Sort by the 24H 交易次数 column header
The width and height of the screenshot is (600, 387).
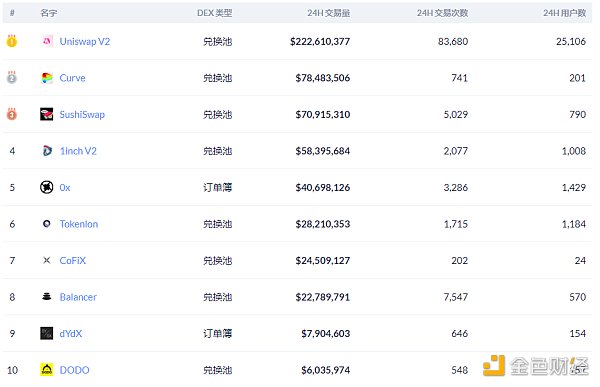(442, 13)
